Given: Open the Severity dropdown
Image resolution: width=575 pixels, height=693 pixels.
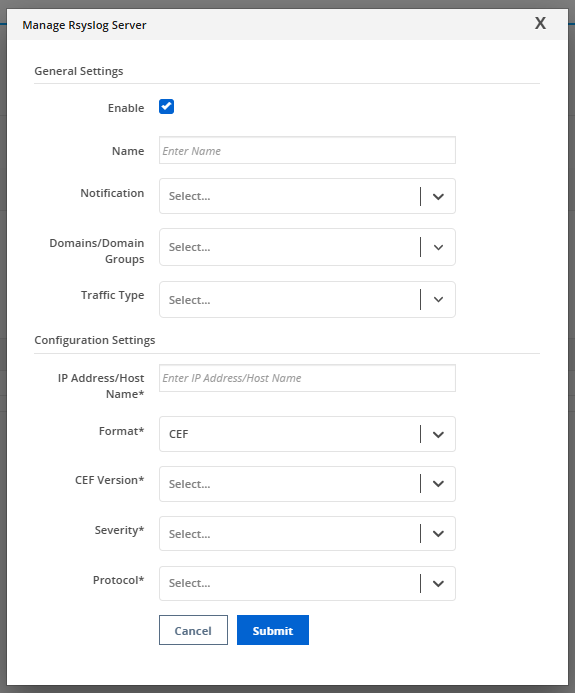Looking at the screenshot, I should 307,533.
